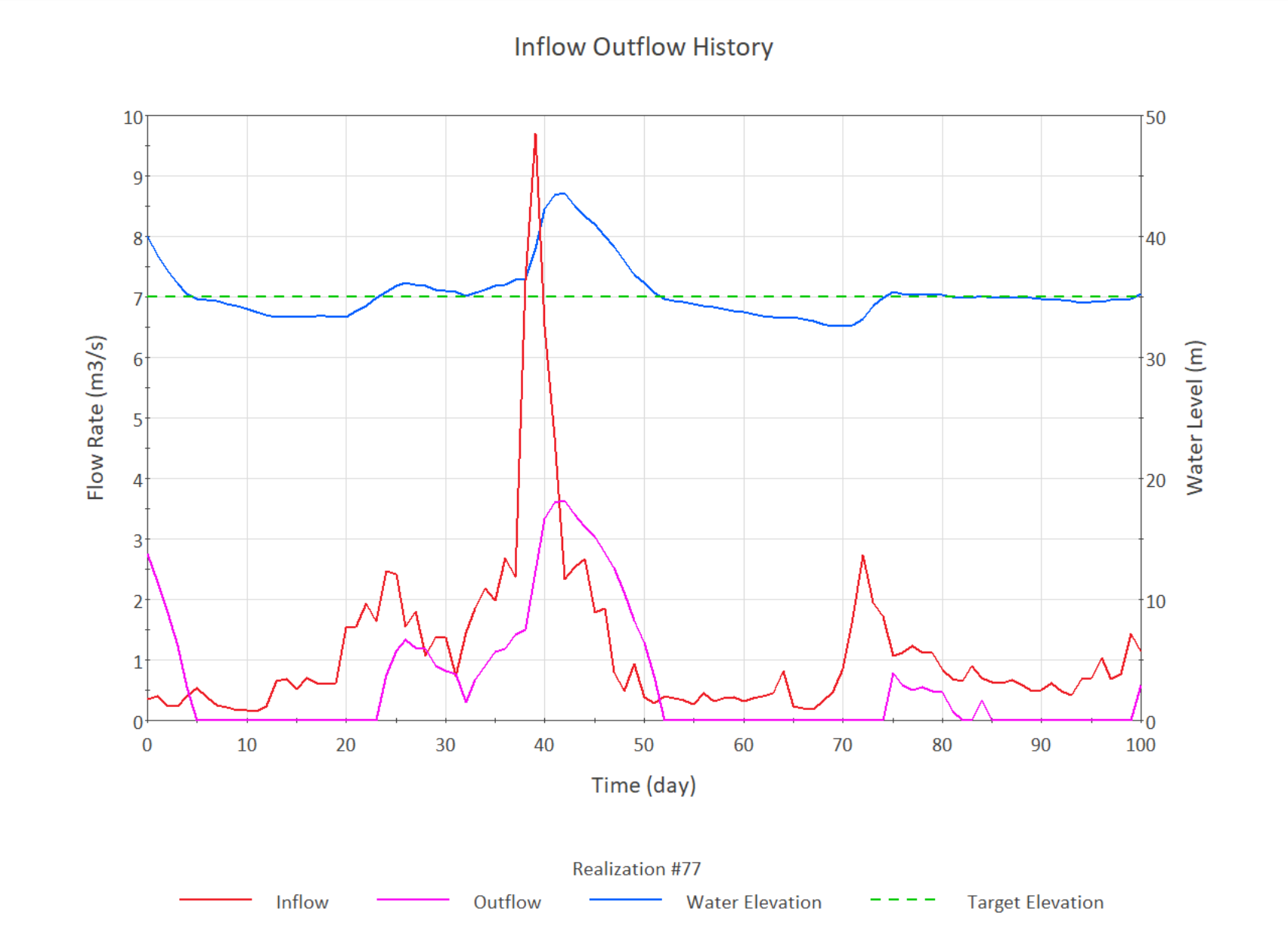The height and width of the screenshot is (936, 1288).
Task: Click the red inflow peak near day 39
Action: click(x=535, y=135)
